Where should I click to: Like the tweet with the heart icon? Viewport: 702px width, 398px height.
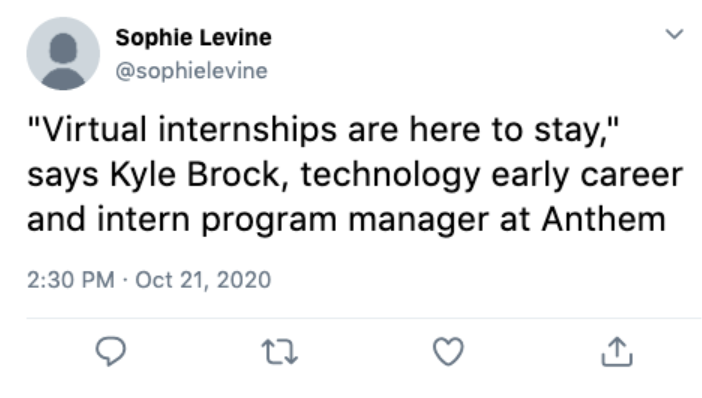coord(448,352)
